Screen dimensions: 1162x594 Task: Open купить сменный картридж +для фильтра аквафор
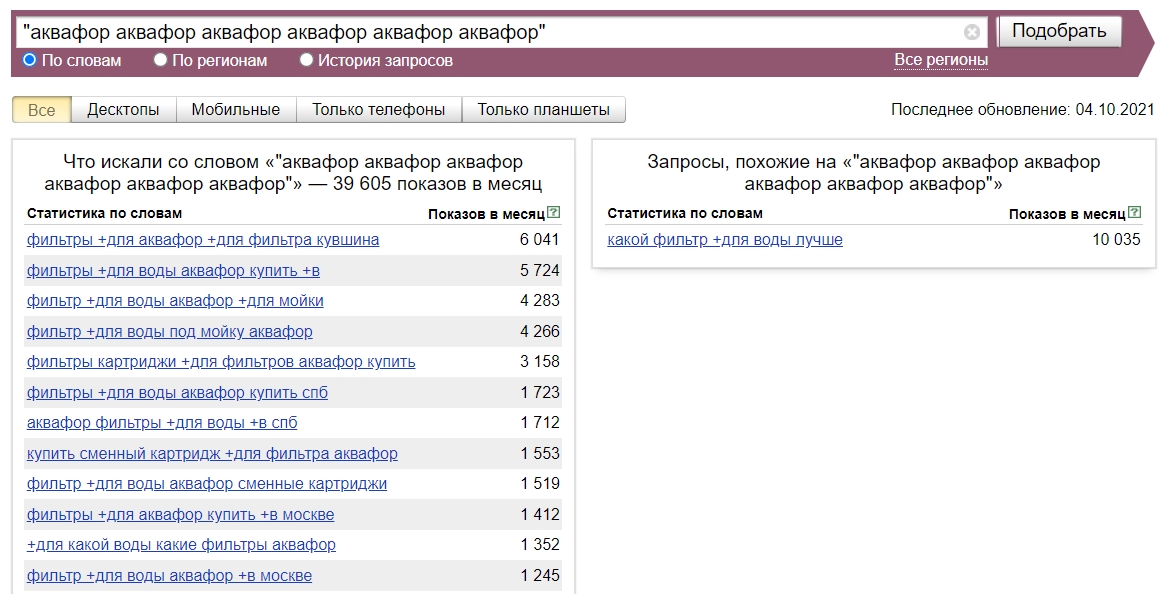pos(211,453)
